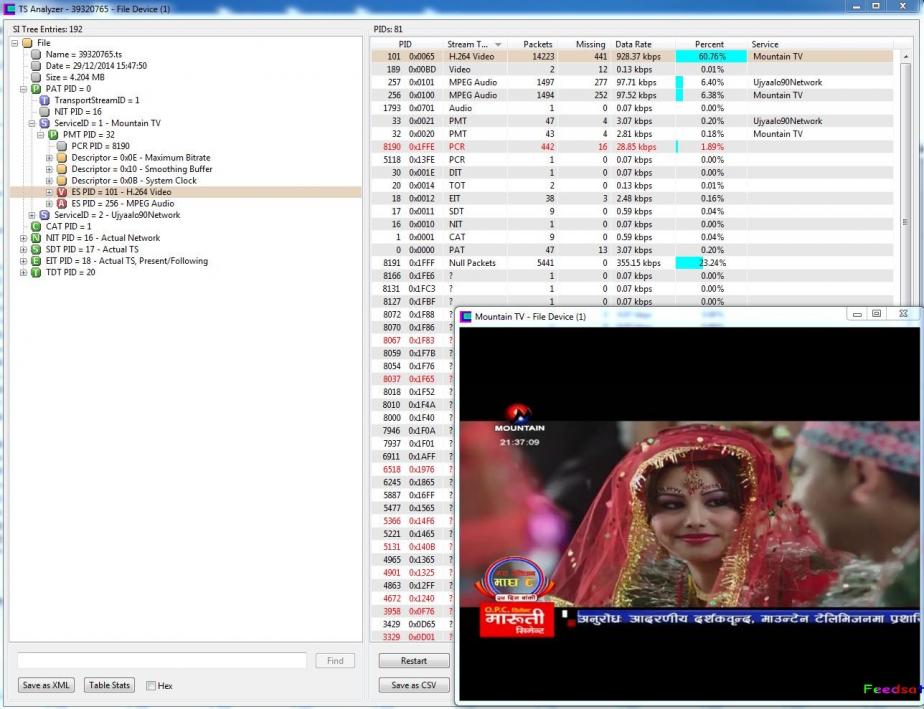Expand the ES PID = 256 MPEG Audio node

click(x=50, y=204)
